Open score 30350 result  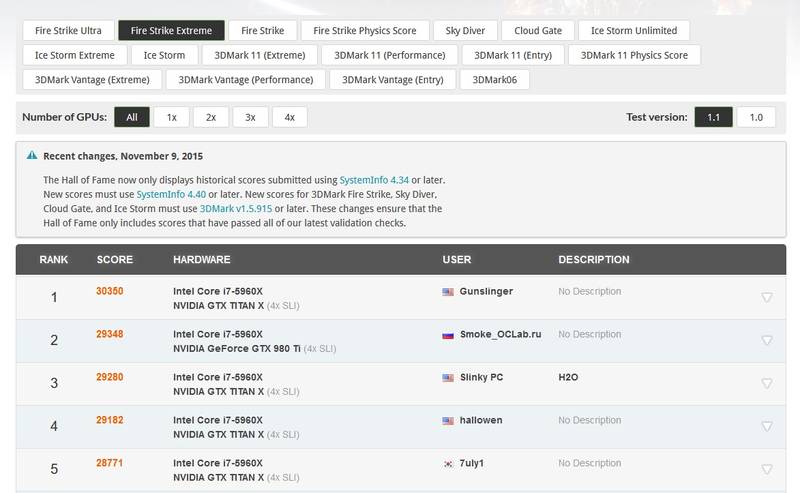click(x=110, y=291)
